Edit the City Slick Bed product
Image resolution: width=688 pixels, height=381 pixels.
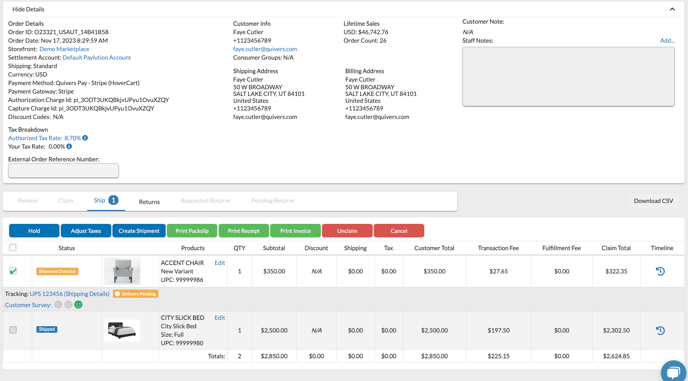[220, 317]
